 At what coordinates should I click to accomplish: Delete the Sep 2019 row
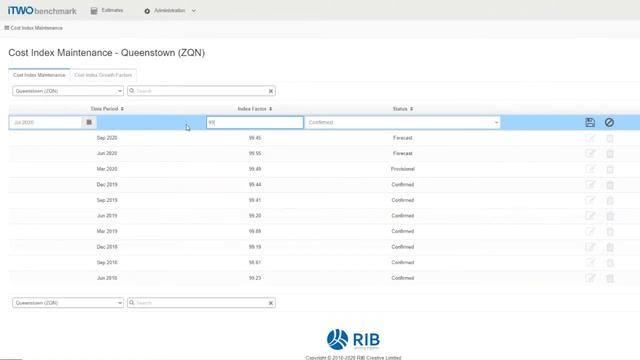click(610, 200)
